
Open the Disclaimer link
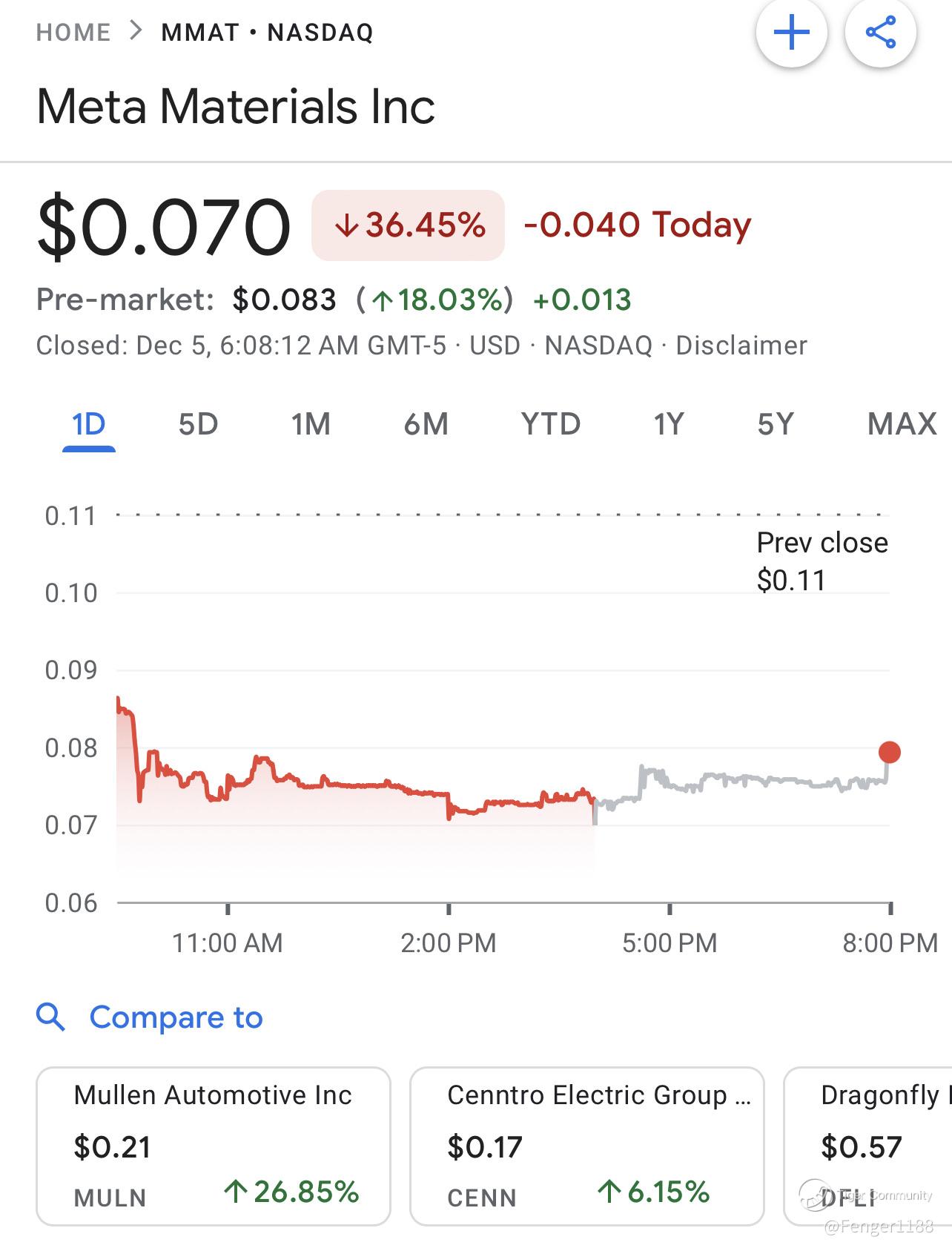(741, 346)
